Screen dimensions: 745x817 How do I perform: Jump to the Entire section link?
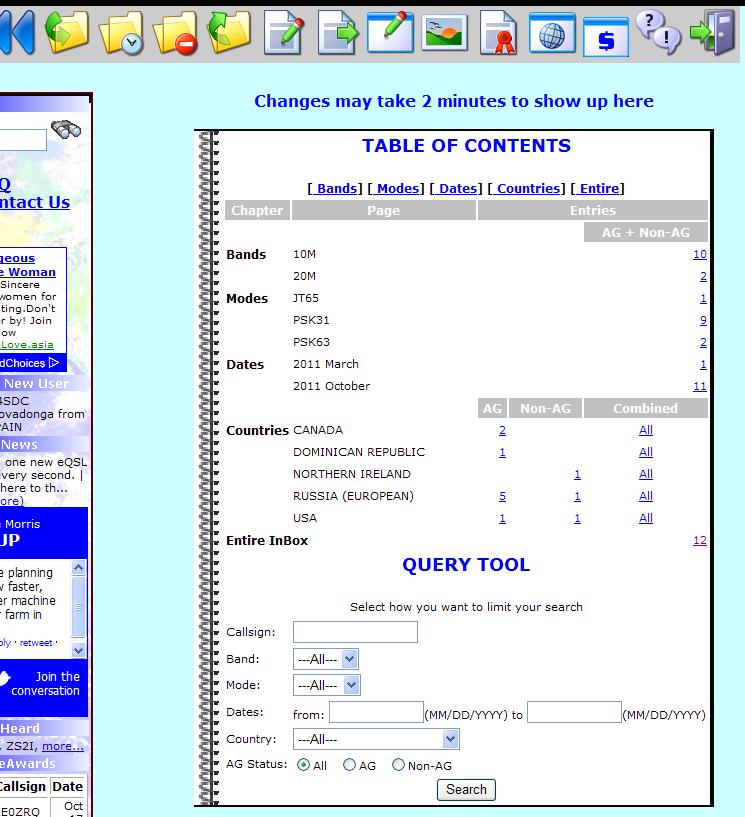[x=599, y=188]
